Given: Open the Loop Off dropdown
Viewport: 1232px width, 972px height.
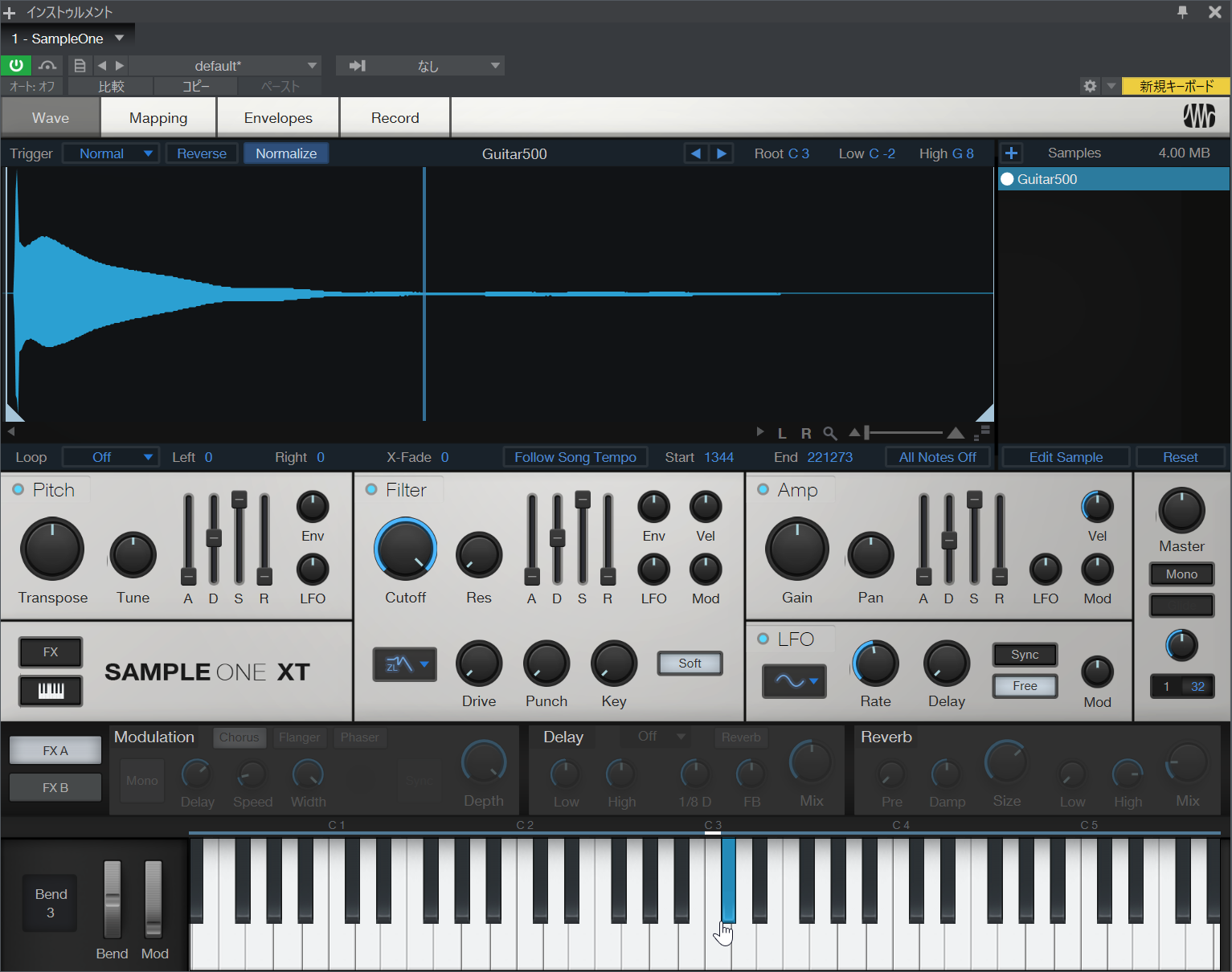Looking at the screenshot, I should pyautogui.click(x=111, y=457).
